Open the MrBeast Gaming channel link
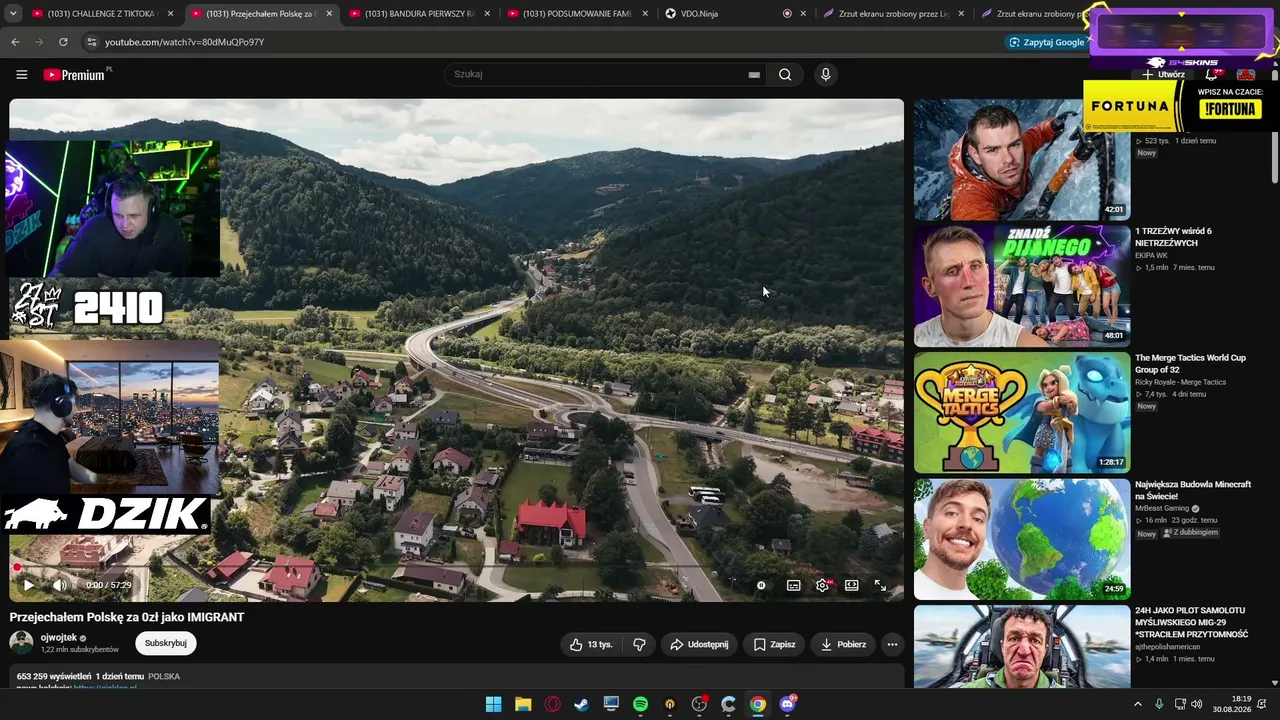 coord(1162,508)
